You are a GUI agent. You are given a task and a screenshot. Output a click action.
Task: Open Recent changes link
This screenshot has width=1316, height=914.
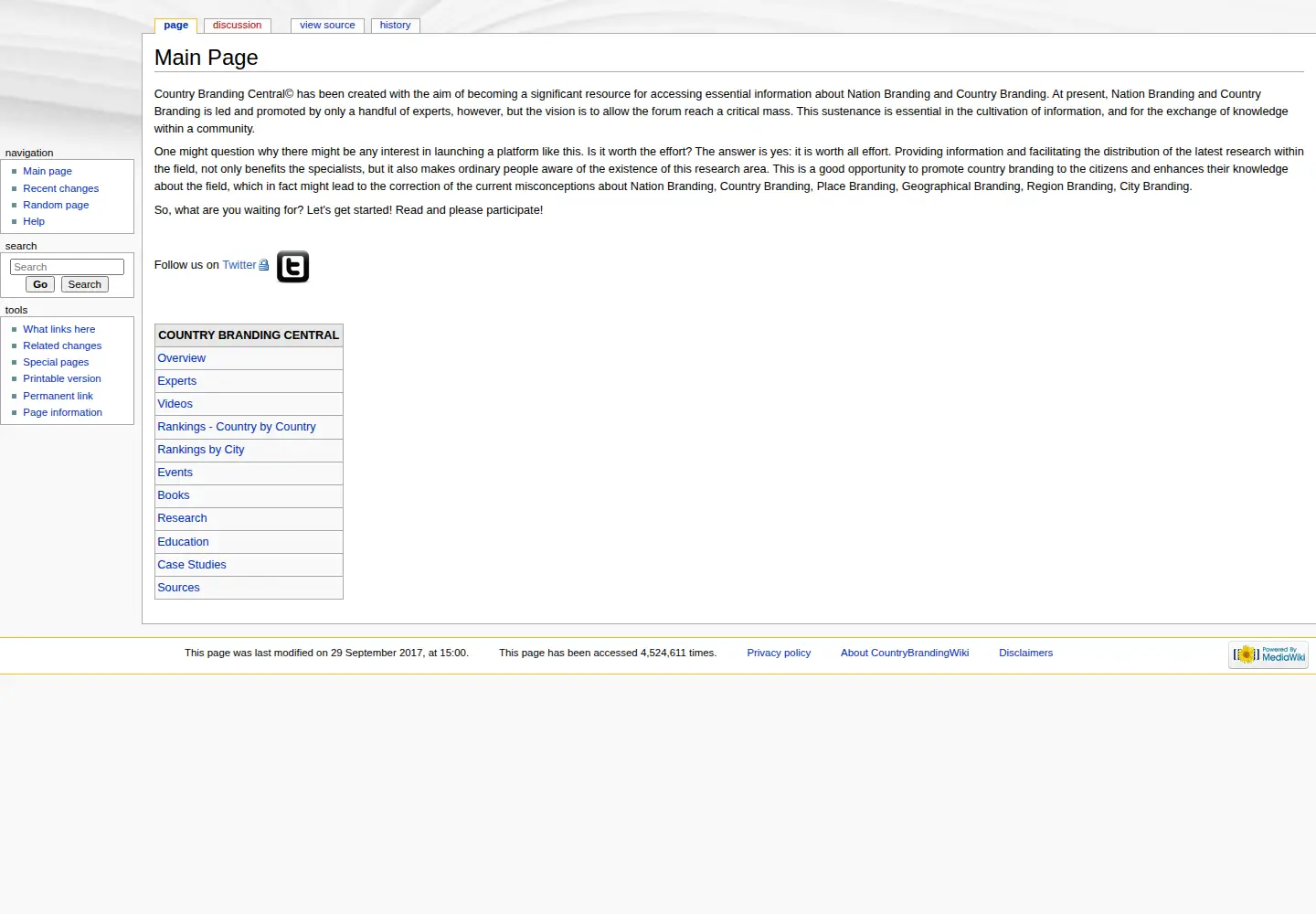point(61,188)
